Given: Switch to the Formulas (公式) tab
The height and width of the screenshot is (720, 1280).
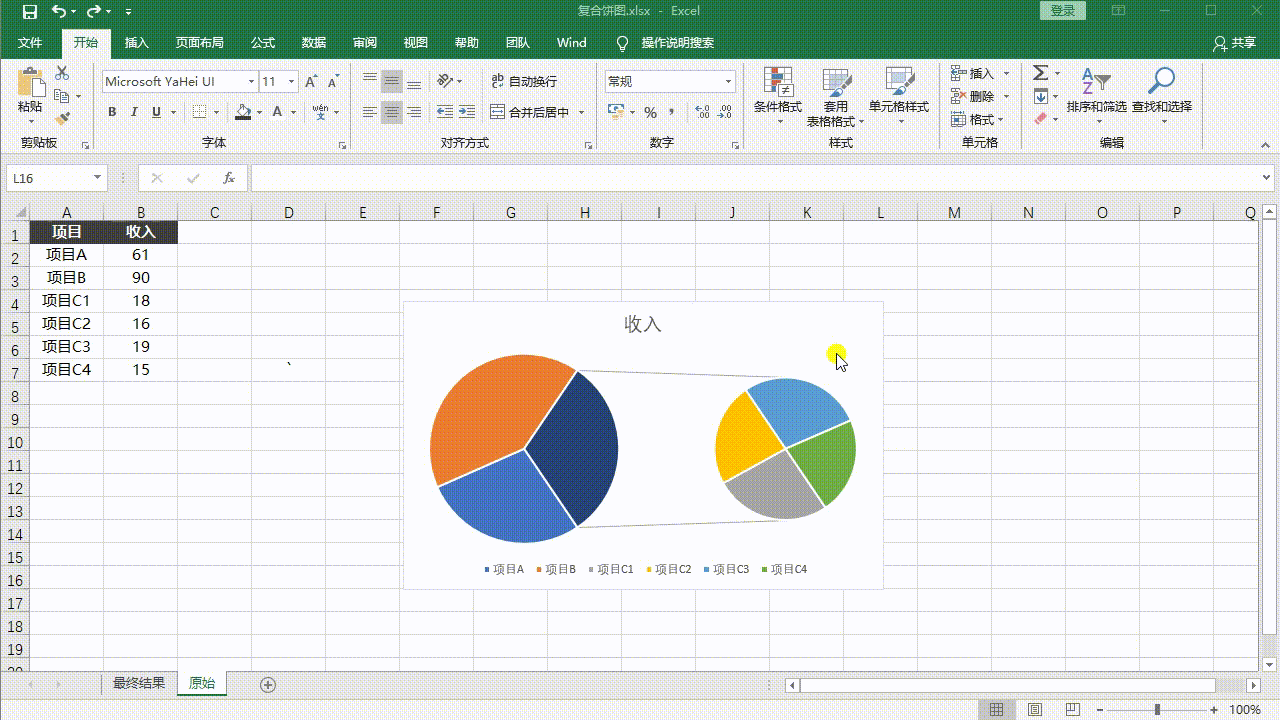Looking at the screenshot, I should [263, 43].
